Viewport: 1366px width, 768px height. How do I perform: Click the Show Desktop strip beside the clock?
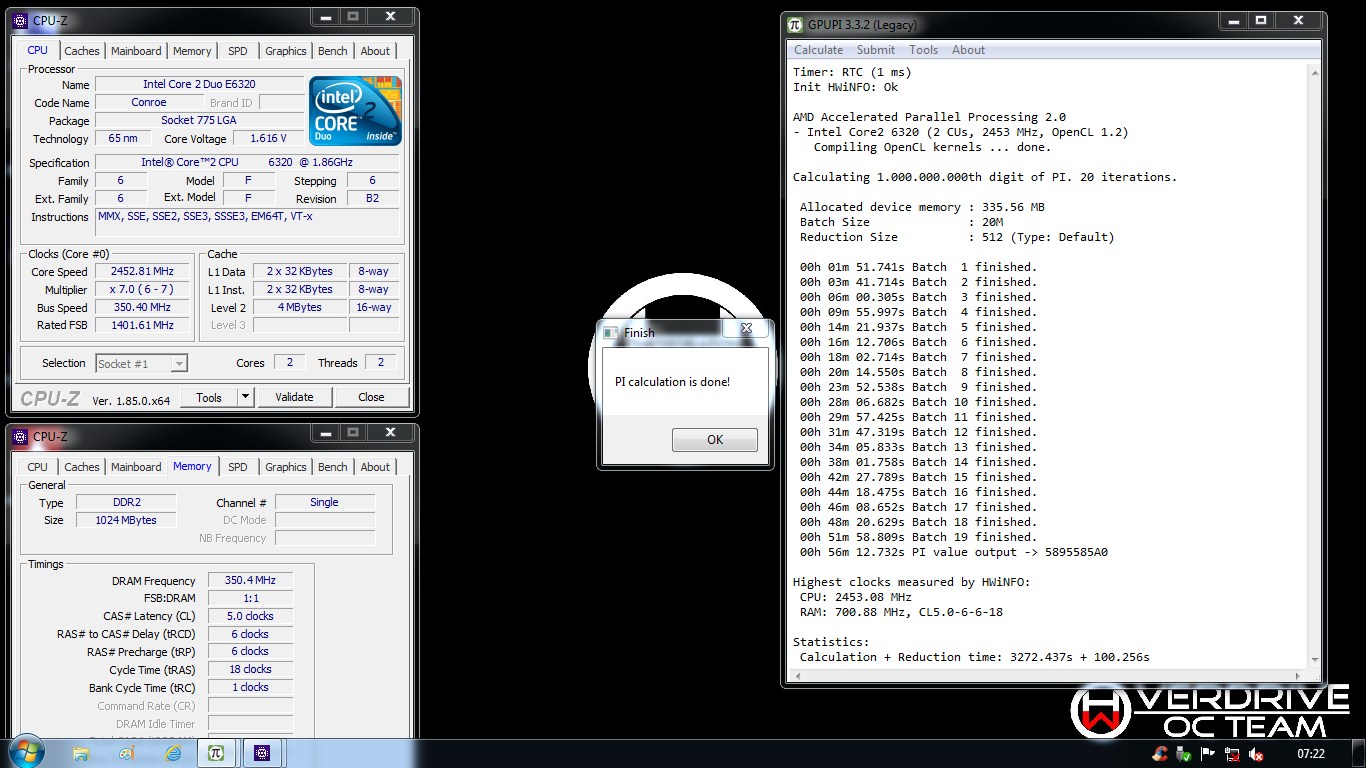click(x=1359, y=754)
